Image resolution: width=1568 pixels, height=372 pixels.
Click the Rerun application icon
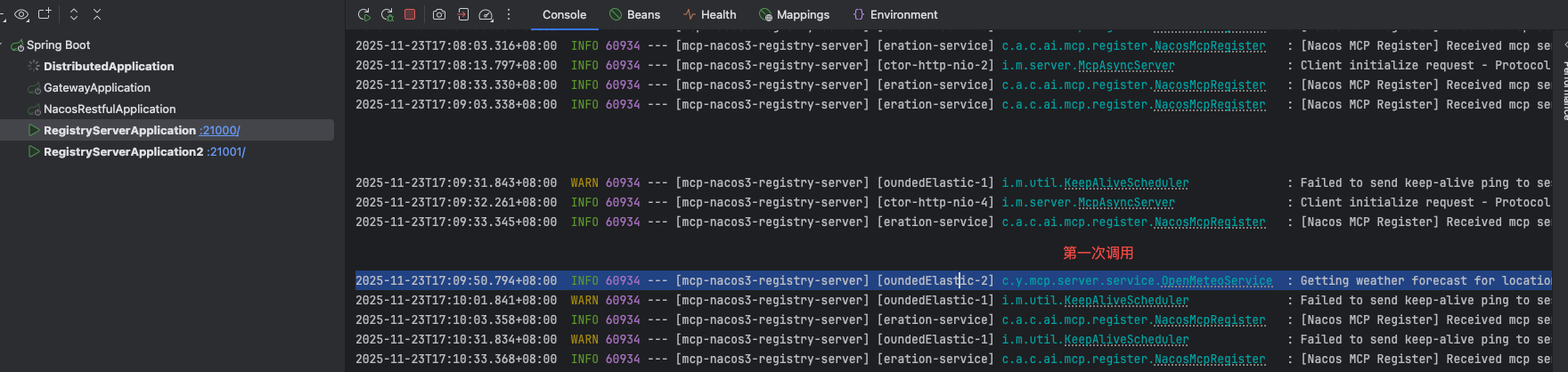click(363, 14)
